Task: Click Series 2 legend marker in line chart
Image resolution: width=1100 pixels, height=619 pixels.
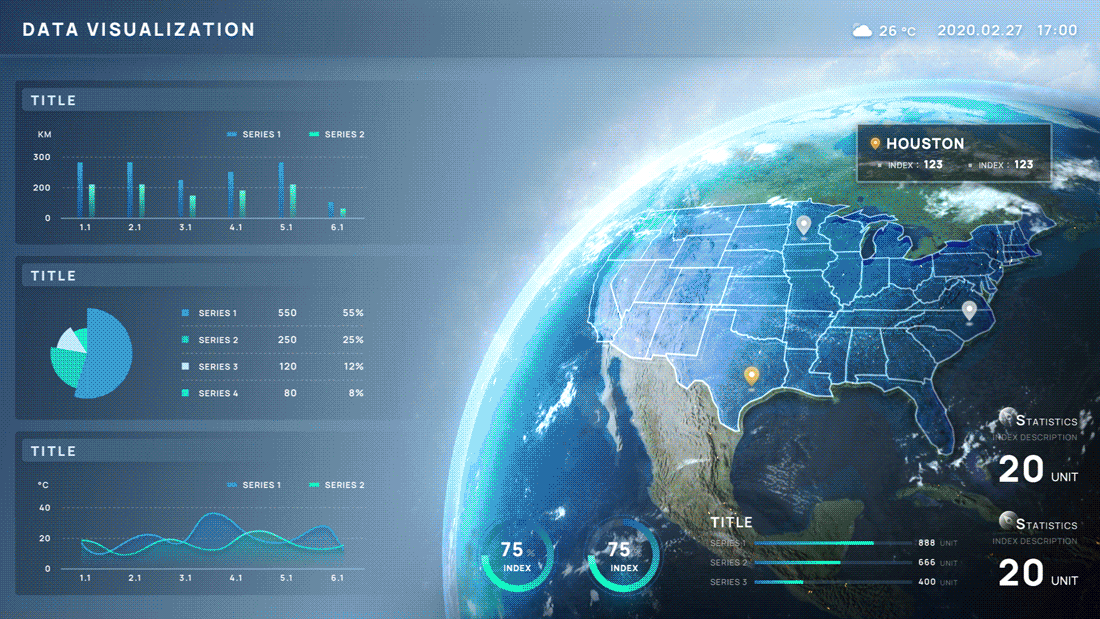Action: (314, 485)
